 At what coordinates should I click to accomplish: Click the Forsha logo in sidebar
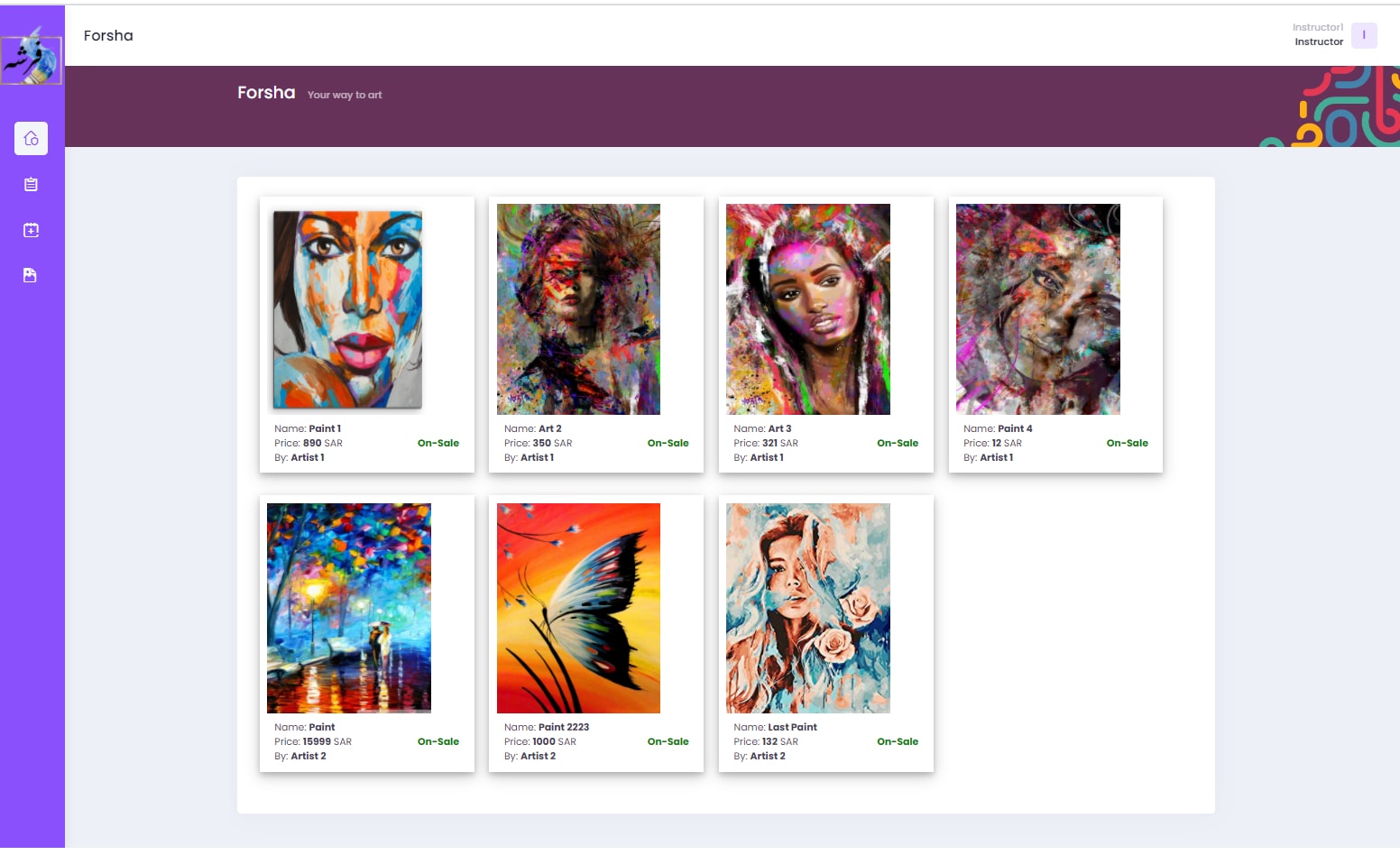32,57
